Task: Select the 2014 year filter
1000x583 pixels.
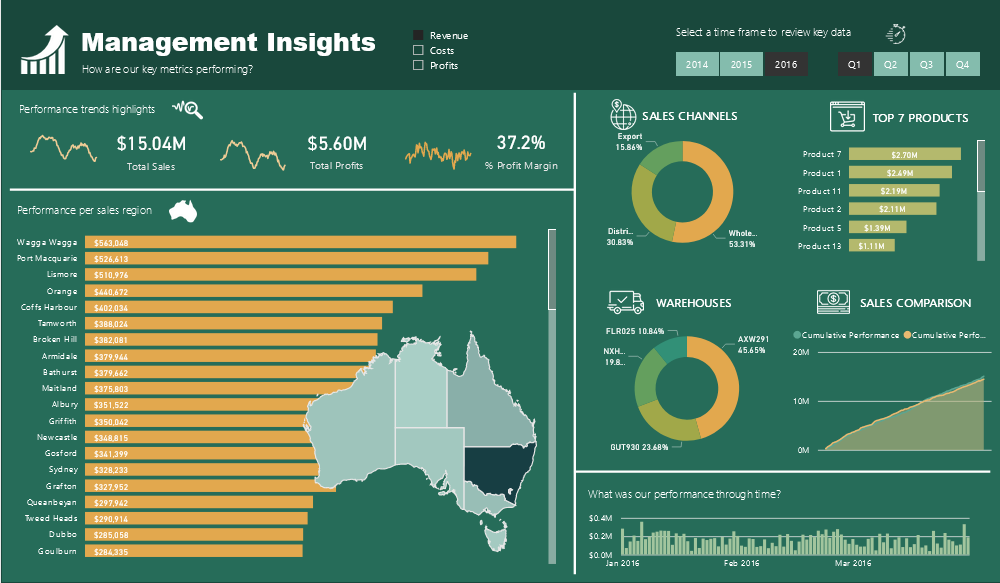Action: 697,64
